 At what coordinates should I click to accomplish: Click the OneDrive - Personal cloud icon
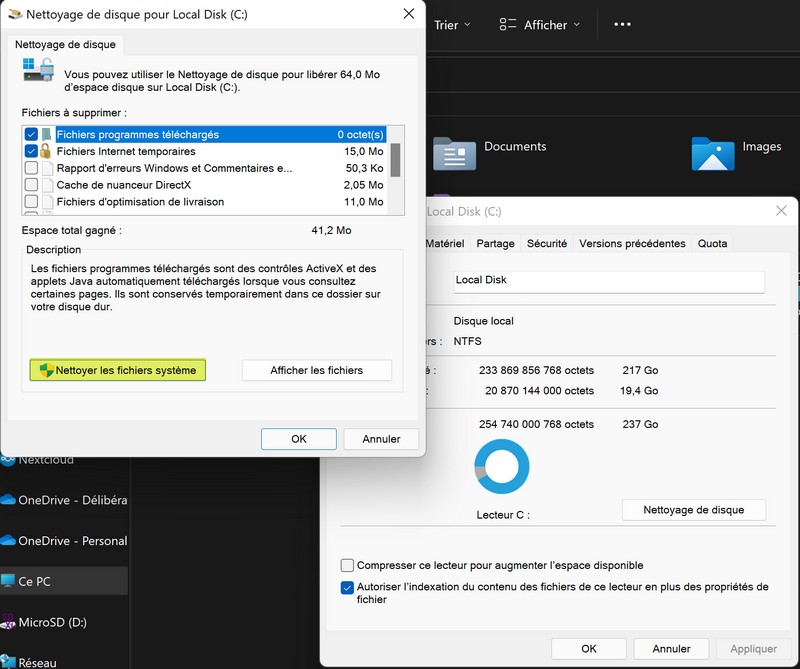click(x=8, y=541)
